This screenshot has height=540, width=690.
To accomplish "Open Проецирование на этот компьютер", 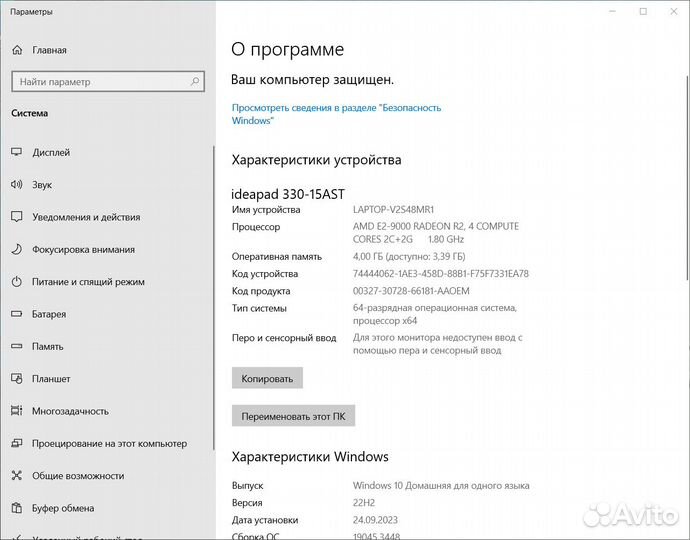I will 109,443.
